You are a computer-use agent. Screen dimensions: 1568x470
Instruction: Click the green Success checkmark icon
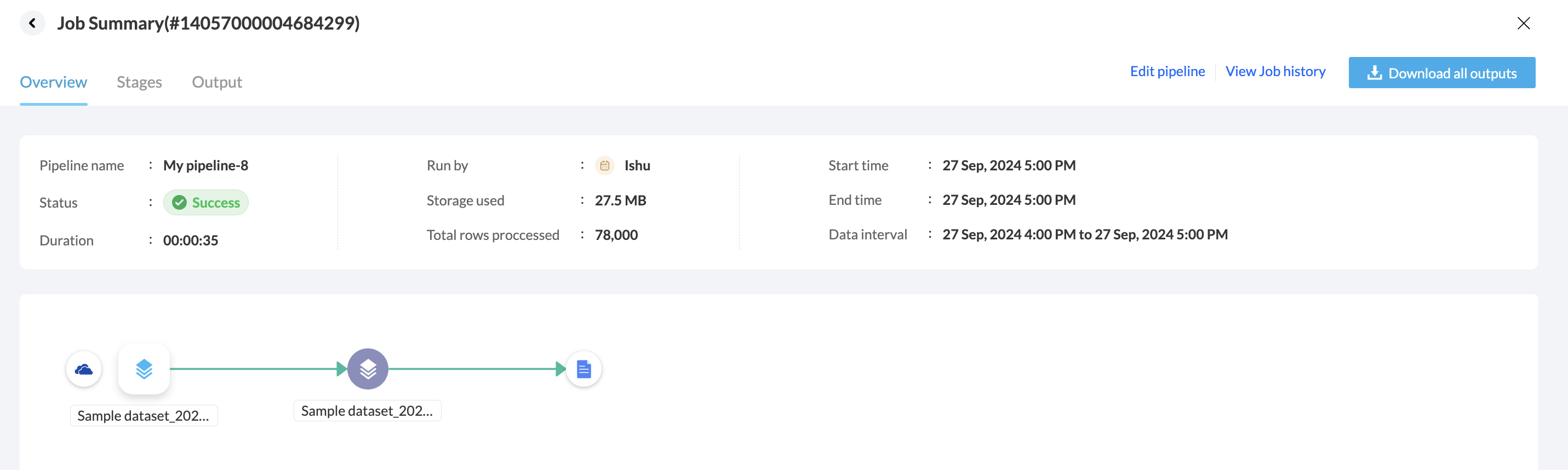[x=179, y=203]
